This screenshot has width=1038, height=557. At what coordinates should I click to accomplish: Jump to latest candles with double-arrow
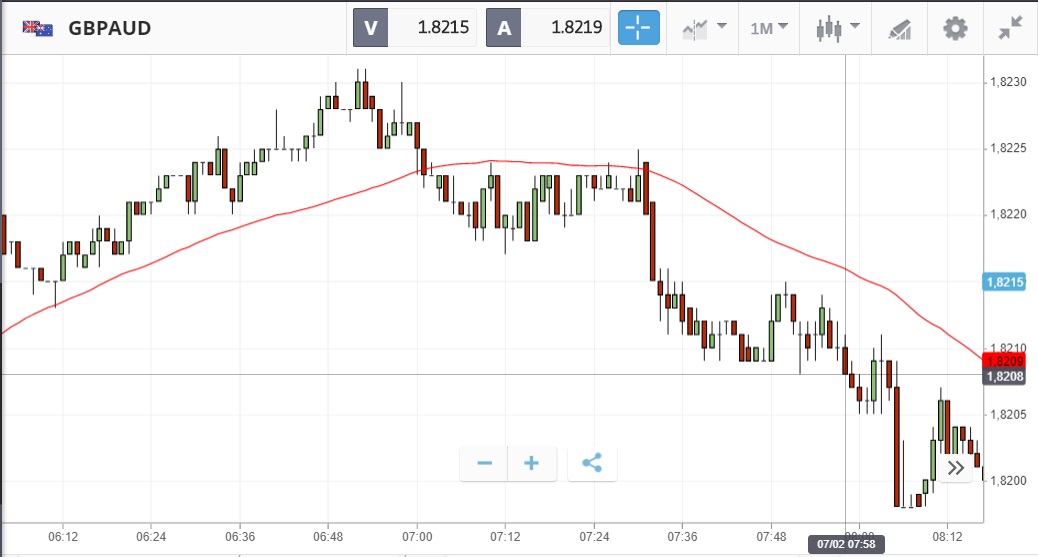(x=956, y=467)
